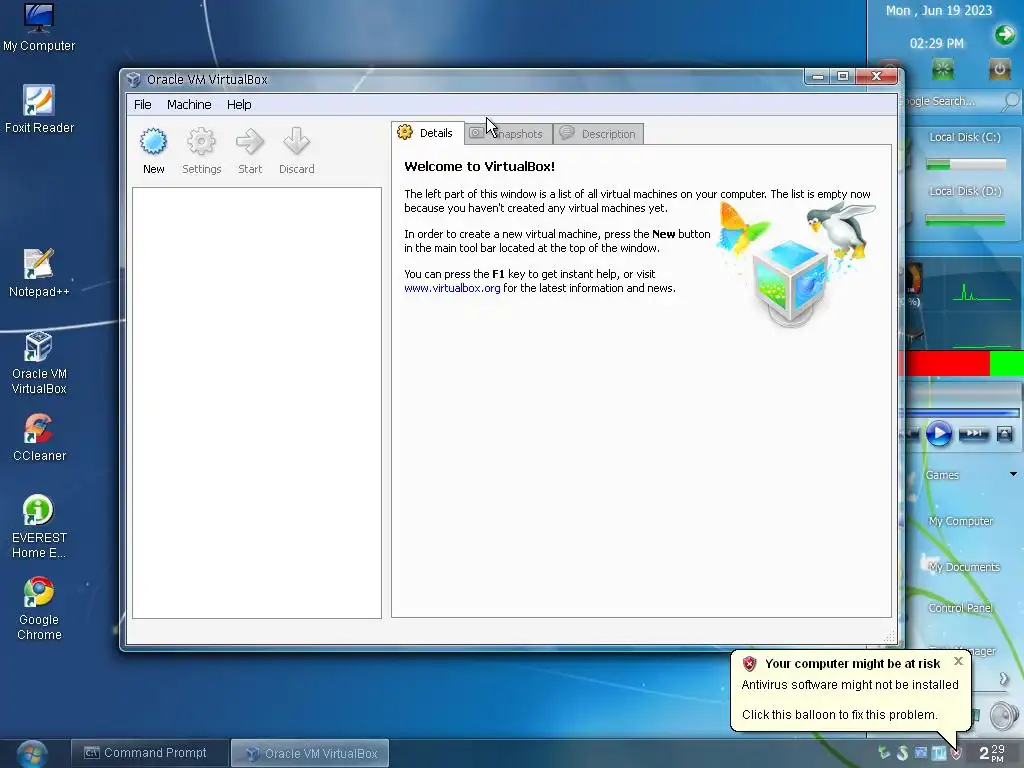Click the Safely Remove Hardware tray icon

(884, 753)
